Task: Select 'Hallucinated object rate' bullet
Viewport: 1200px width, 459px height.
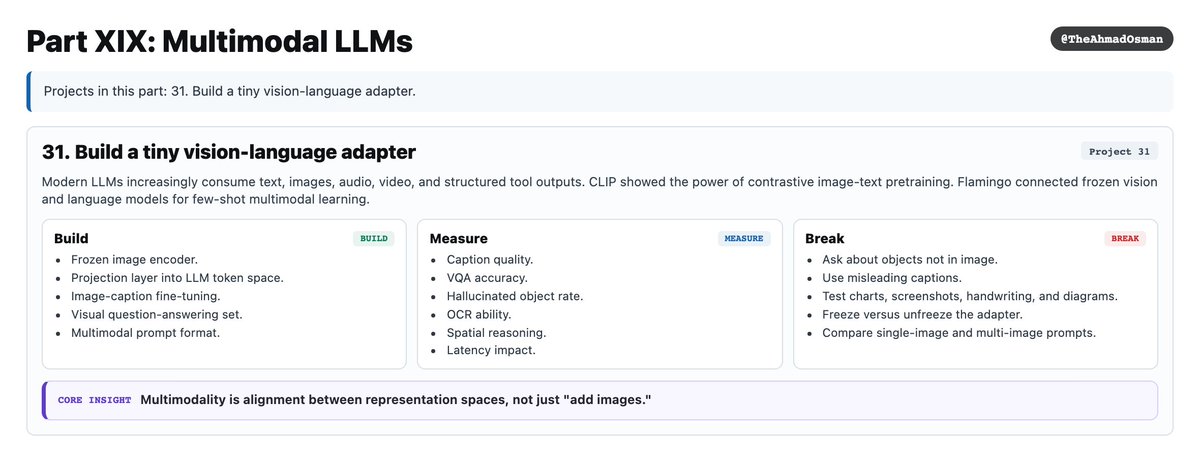Action: [x=514, y=296]
